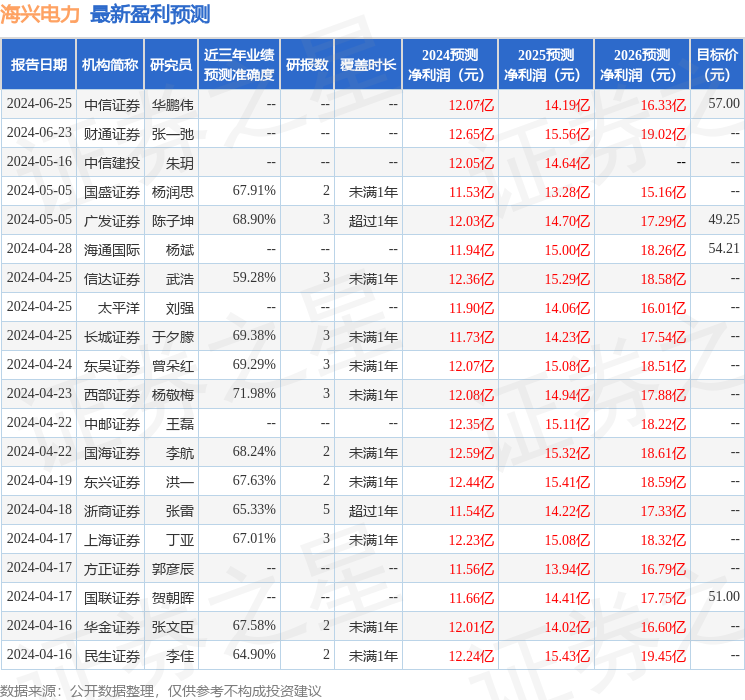Select the 东吴证券 institution cell
This screenshot has height=700, width=745.
tap(112, 366)
